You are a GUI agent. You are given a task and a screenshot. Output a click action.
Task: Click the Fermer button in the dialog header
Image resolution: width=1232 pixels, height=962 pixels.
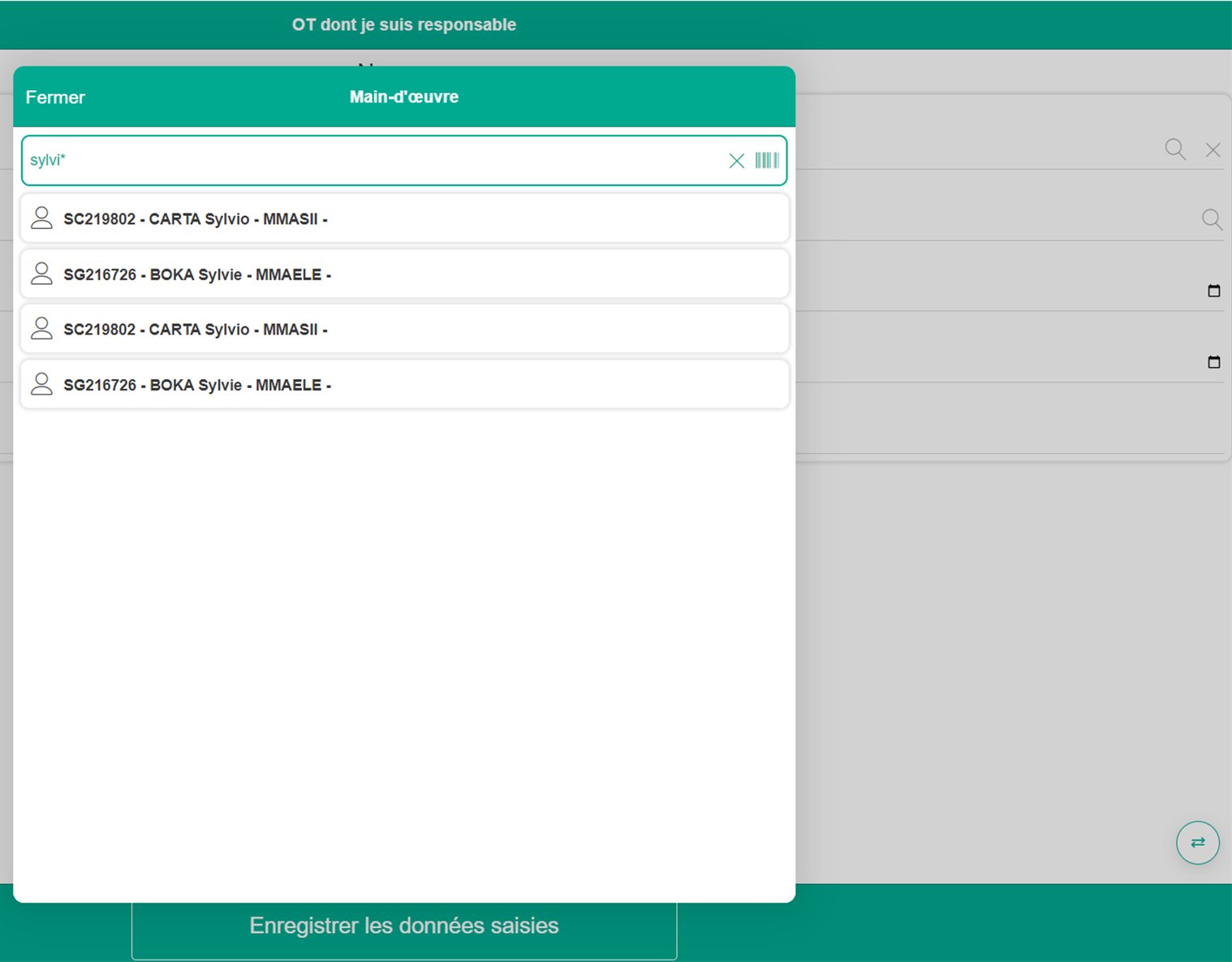click(55, 97)
